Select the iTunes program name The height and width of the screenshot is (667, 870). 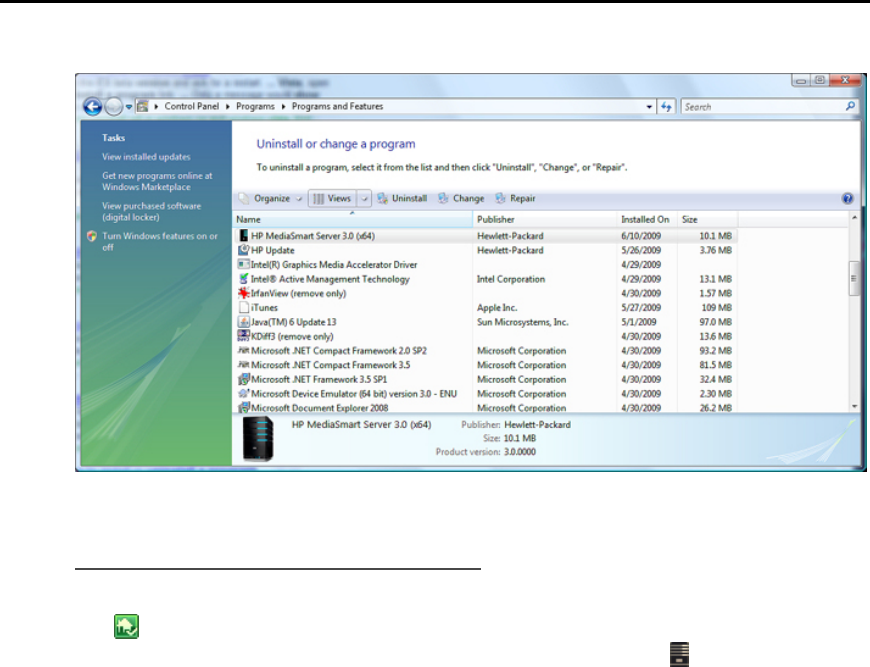point(264,307)
